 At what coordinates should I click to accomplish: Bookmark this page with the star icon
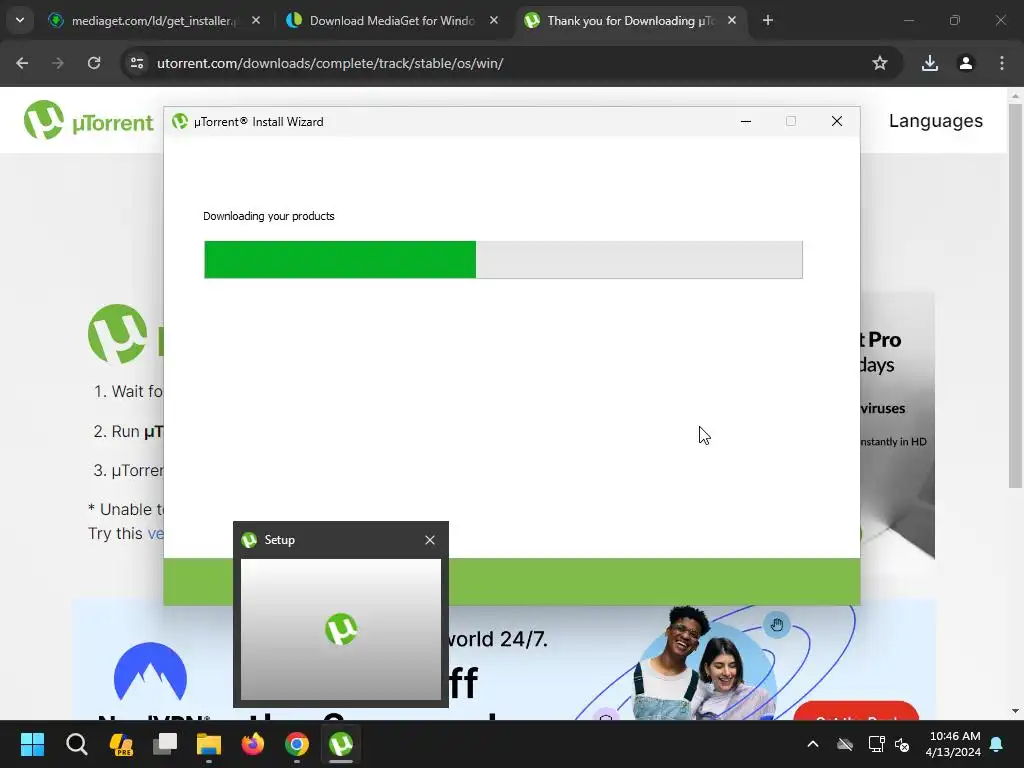[880, 63]
